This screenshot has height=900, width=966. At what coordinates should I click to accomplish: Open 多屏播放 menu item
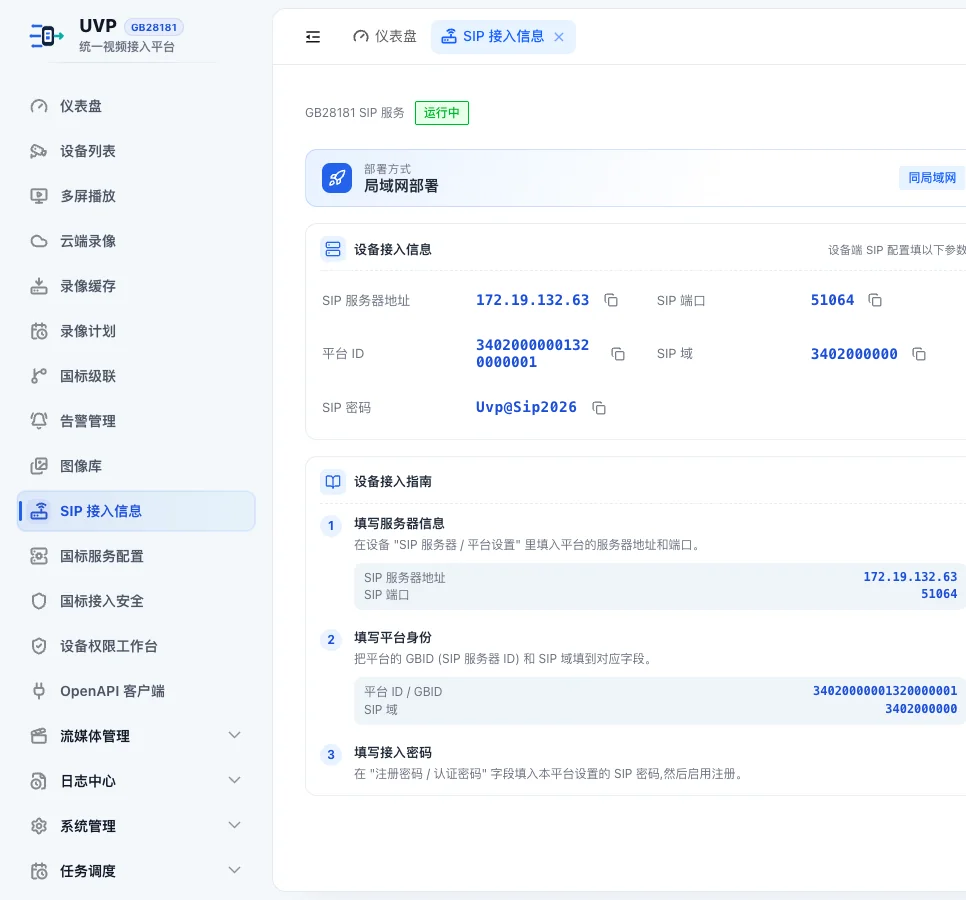click(136, 196)
